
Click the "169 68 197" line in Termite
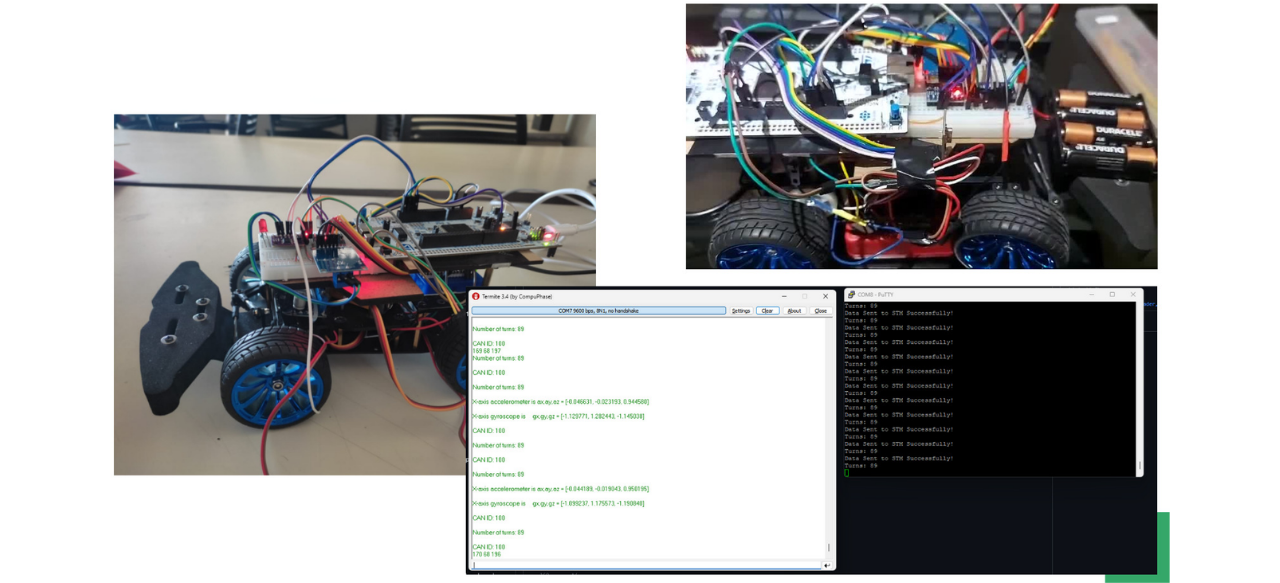[487, 351]
